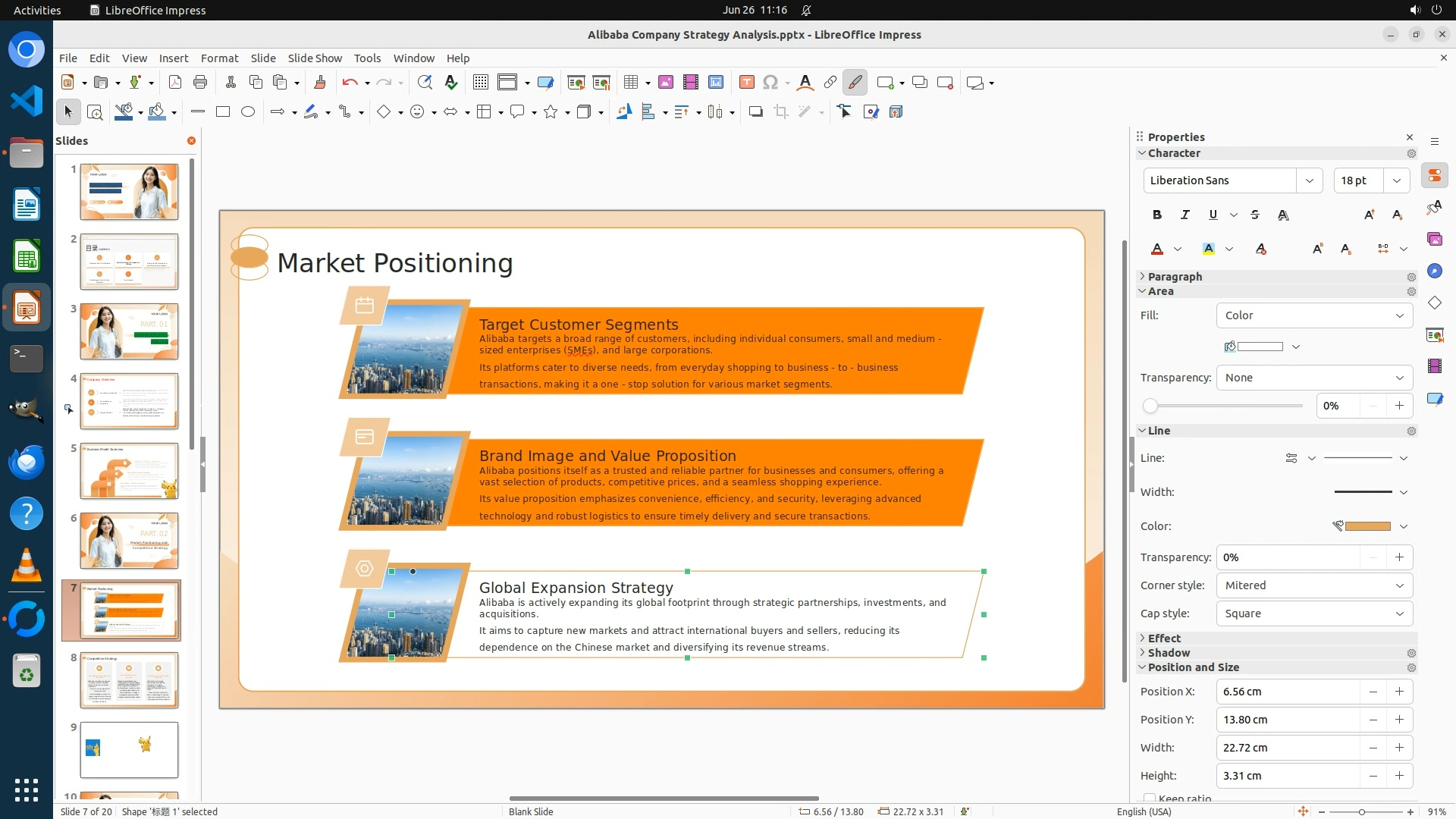
Task: Click the Insert Special Character icon
Action: (770, 83)
